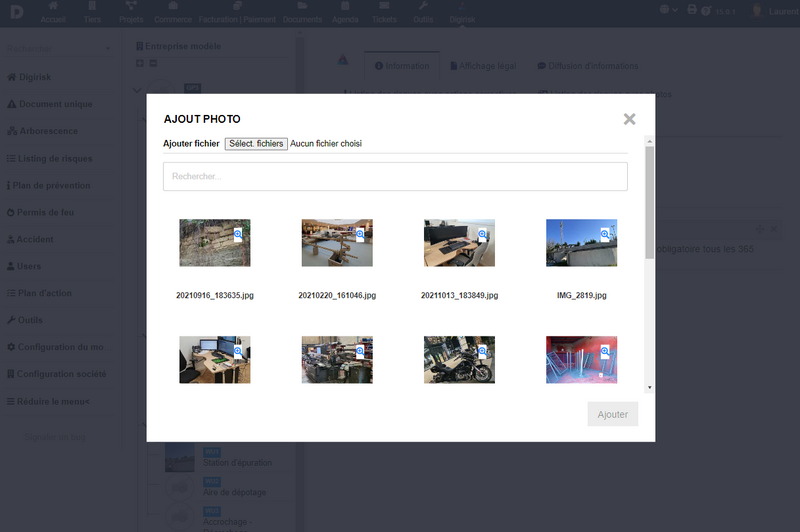The height and width of the screenshot is (532, 800).
Task: Open Digirisk in the top menu
Action: [462, 13]
